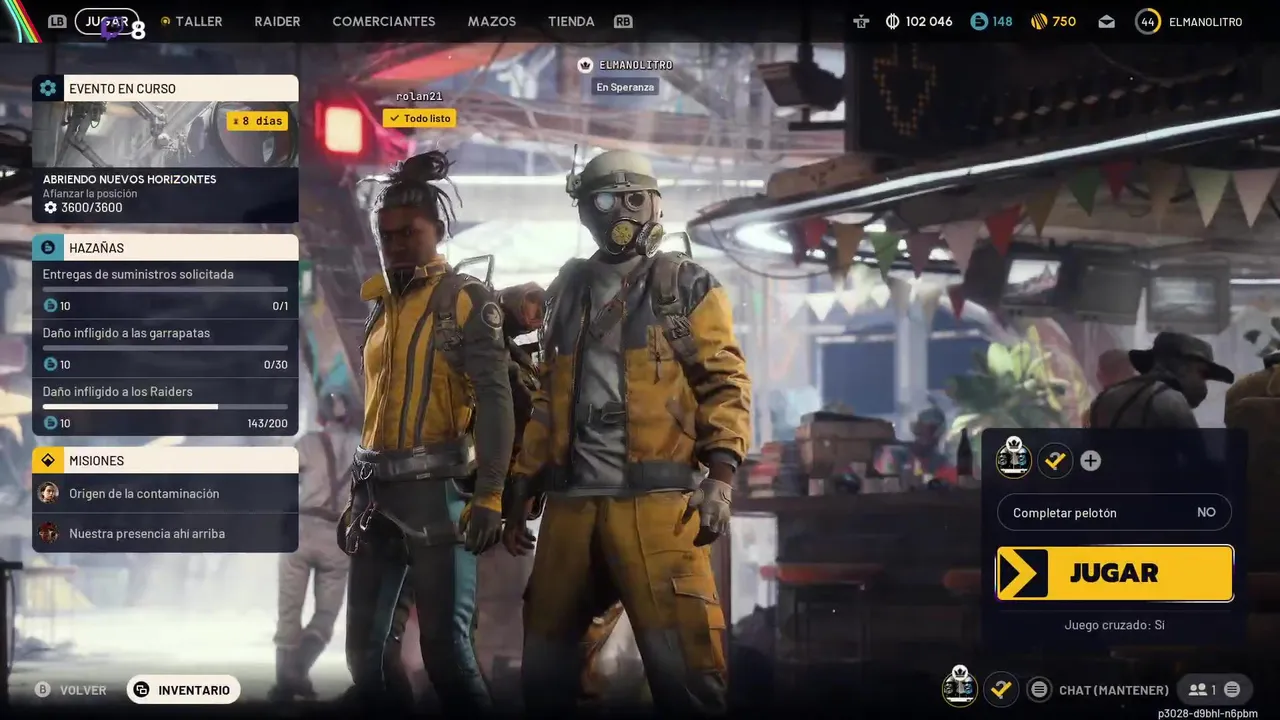1280x720 pixels.
Task: Click the level 44 player badge
Action: [x=1148, y=21]
